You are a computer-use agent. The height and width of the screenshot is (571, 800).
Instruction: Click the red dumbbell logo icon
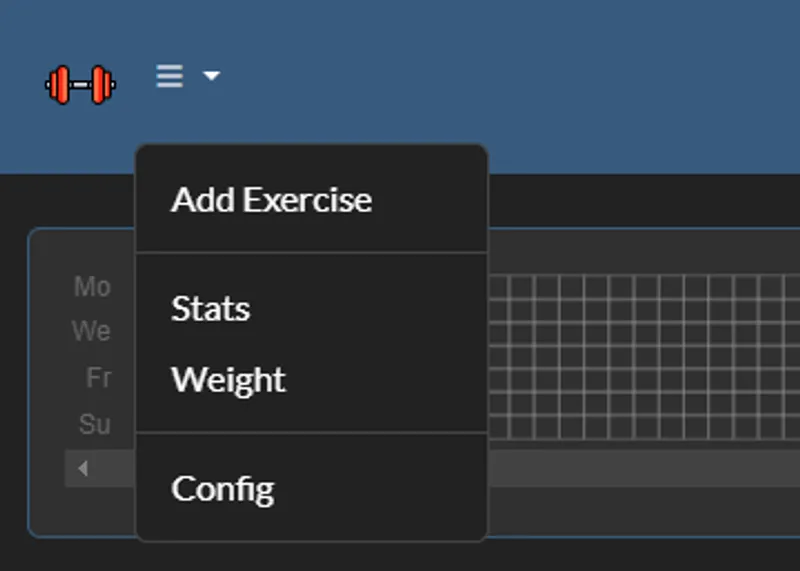(80, 84)
